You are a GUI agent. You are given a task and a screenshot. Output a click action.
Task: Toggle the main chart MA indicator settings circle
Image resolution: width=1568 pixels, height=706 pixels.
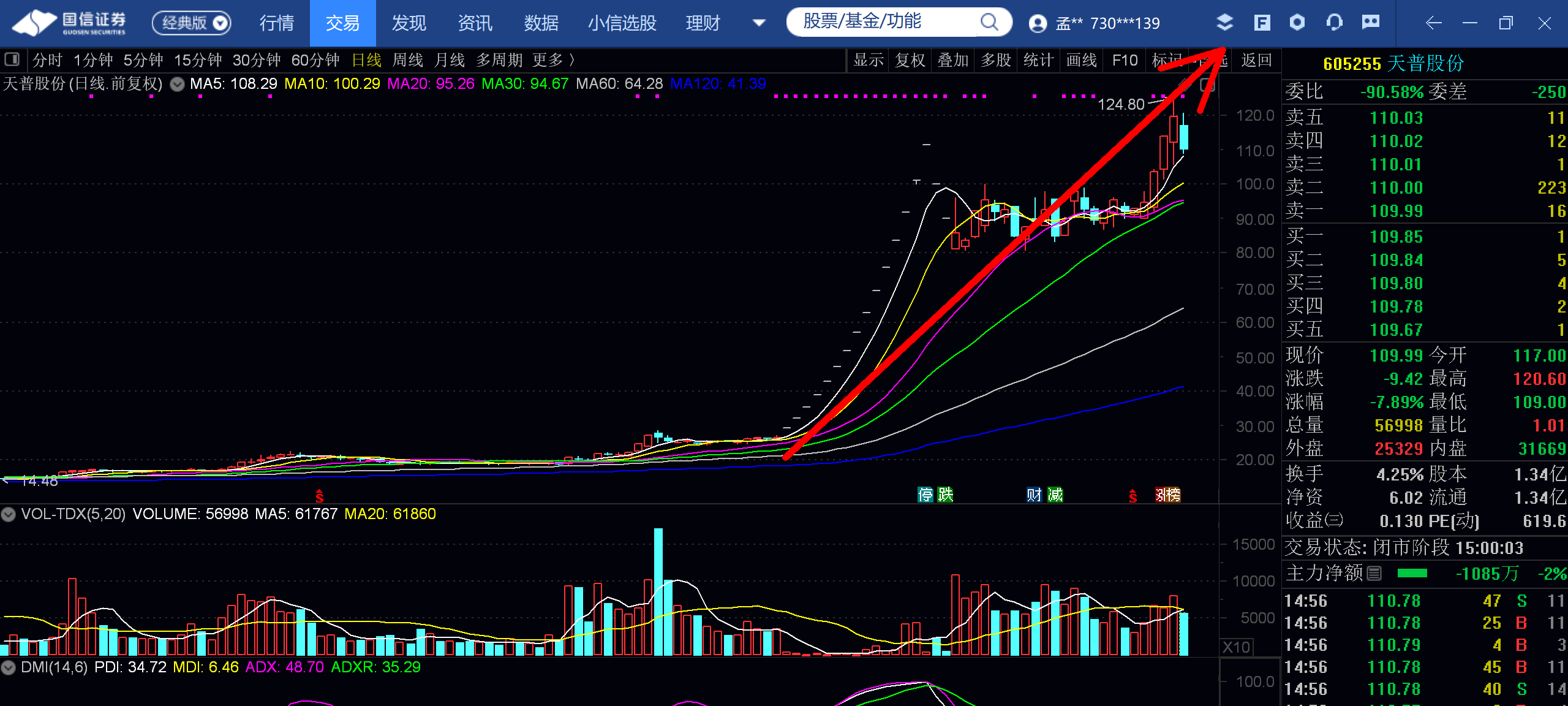coord(177,84)
